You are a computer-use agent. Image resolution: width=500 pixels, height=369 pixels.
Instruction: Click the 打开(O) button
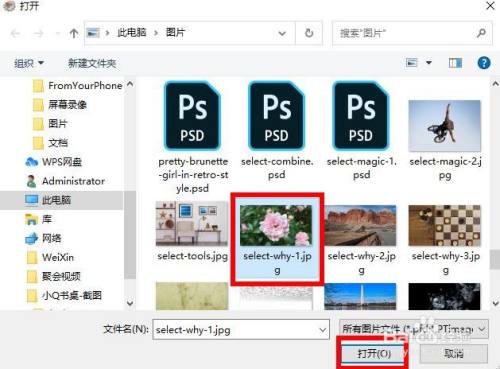[x=374, y=353]
